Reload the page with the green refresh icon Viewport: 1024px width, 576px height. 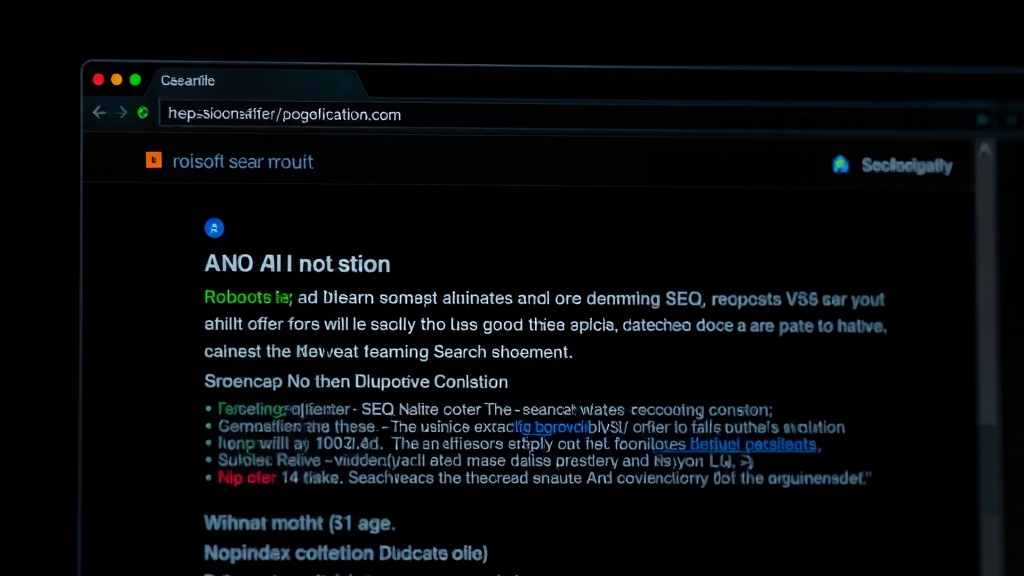point(143,112)
